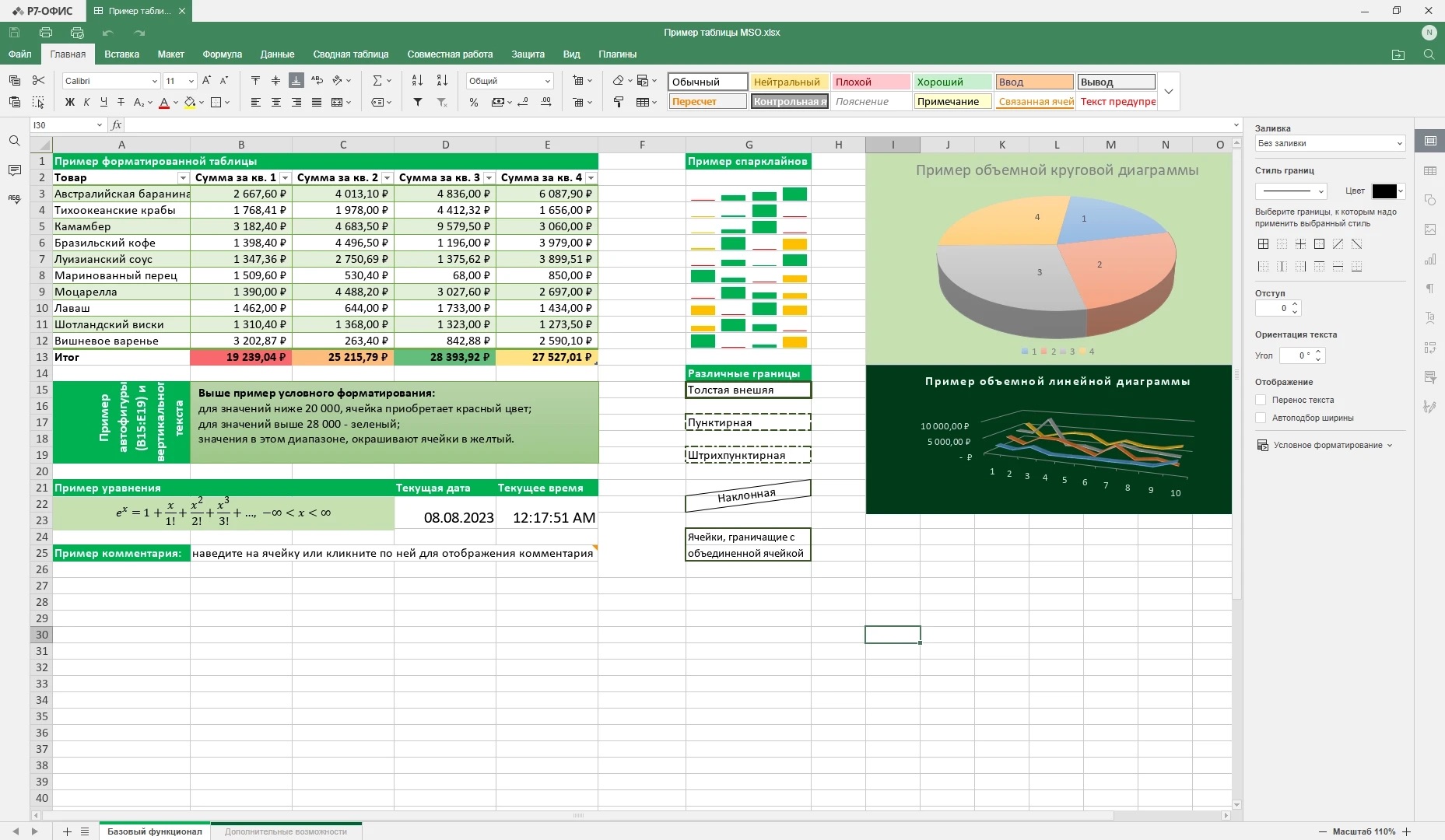Open comments panel in left sidebar
Screen dimensions: 1445x840
pos(14,170)
